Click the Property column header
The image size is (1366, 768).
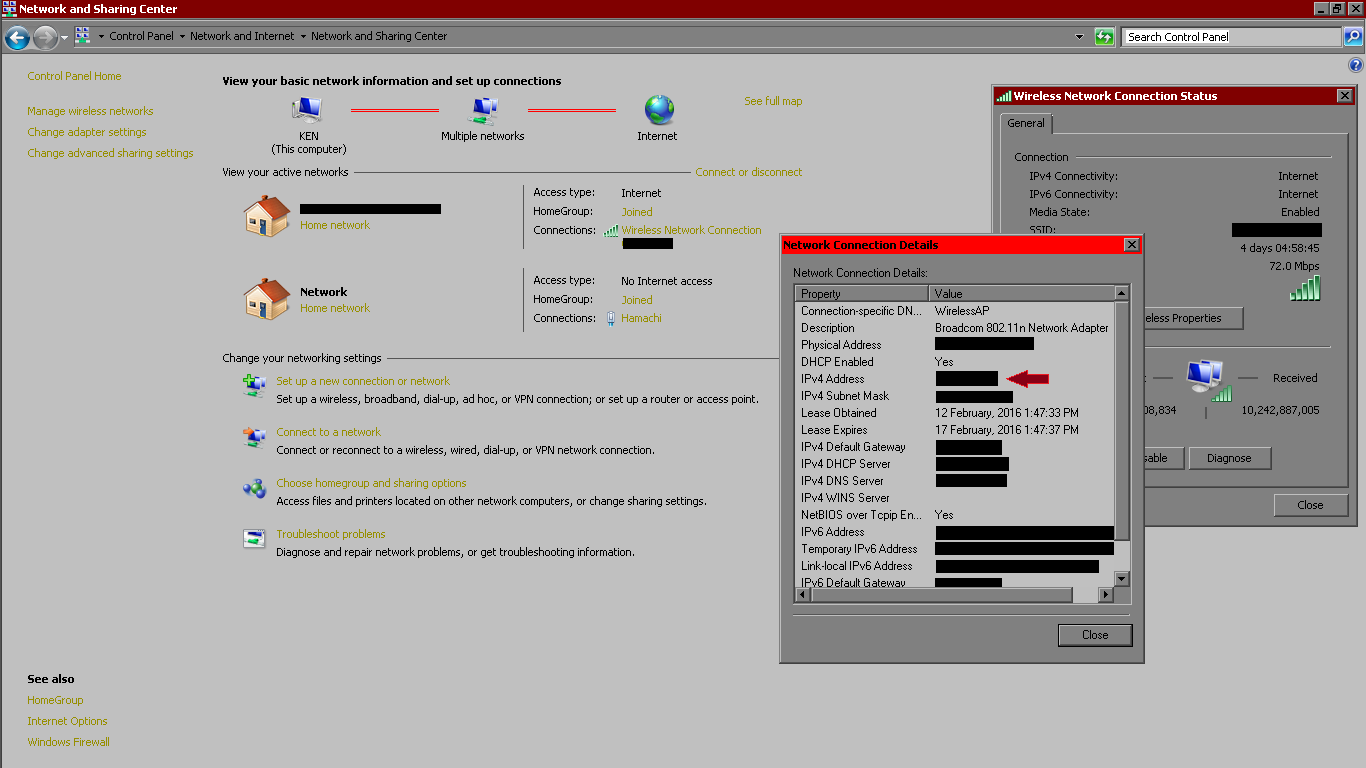tap(862, 294)
